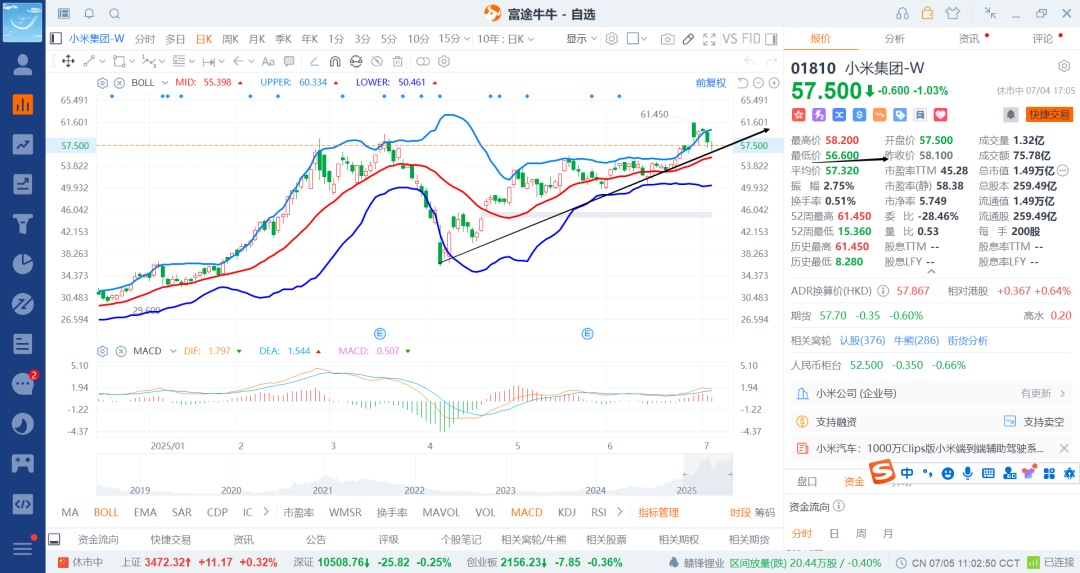
Task: Open the F10 company info
Action: (751, 39)
